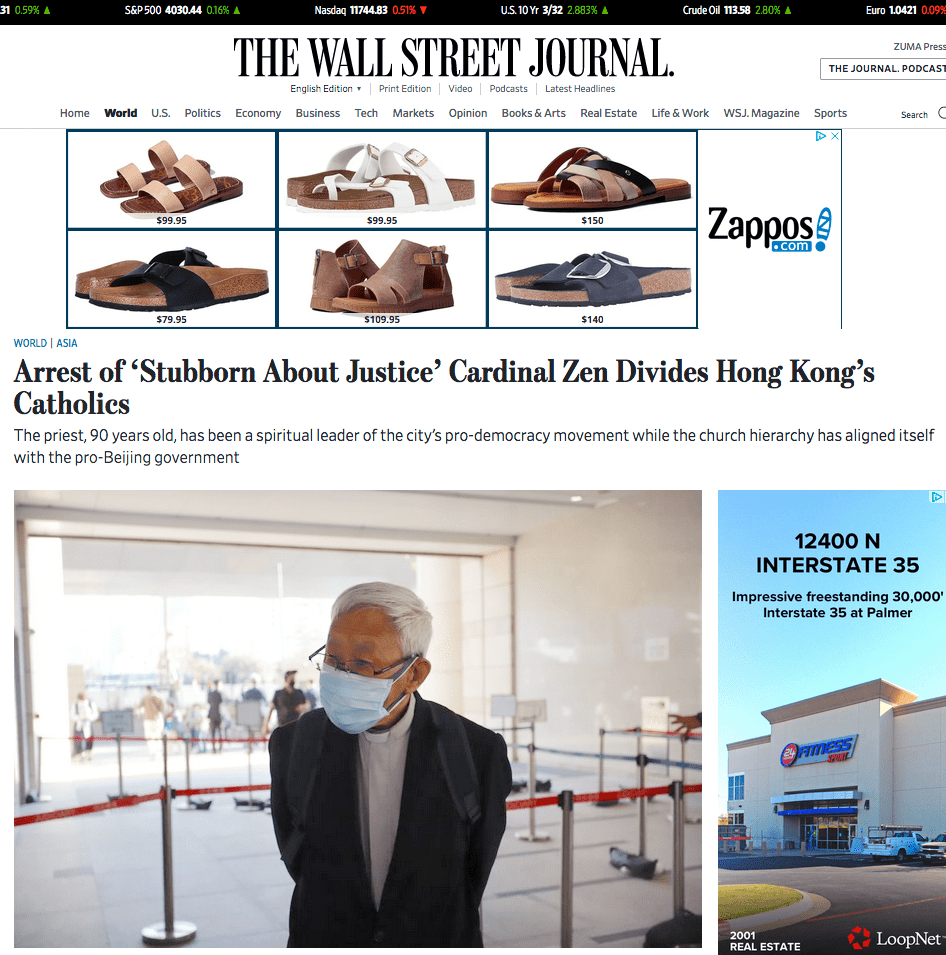The width and height of the screenshot is (946, 955).
Task: Click the Nasdaq ticker quote
Action: click(370, 10)
